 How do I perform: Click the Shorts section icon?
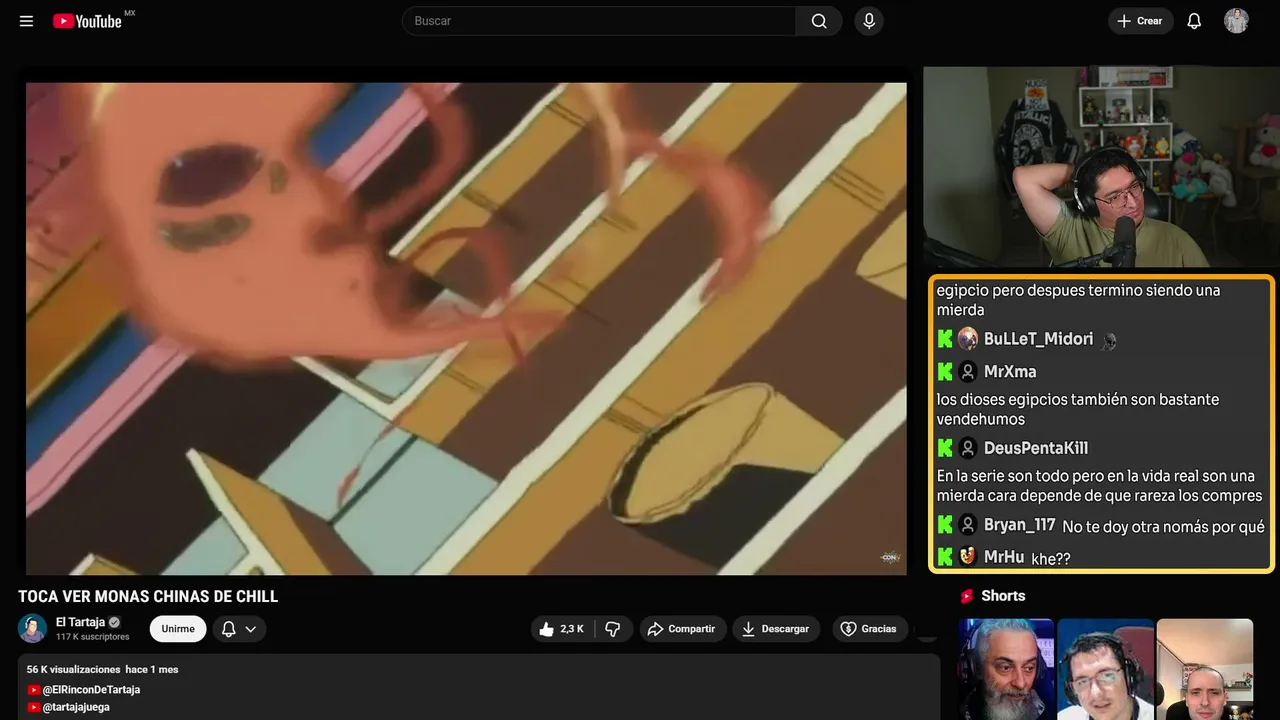(x=967, y=596)
